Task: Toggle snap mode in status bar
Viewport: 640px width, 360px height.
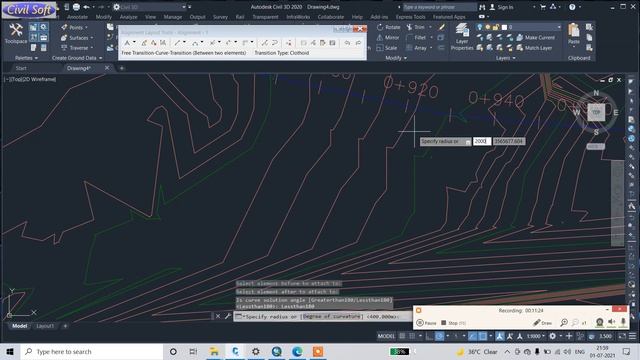Action: point(412,336)
